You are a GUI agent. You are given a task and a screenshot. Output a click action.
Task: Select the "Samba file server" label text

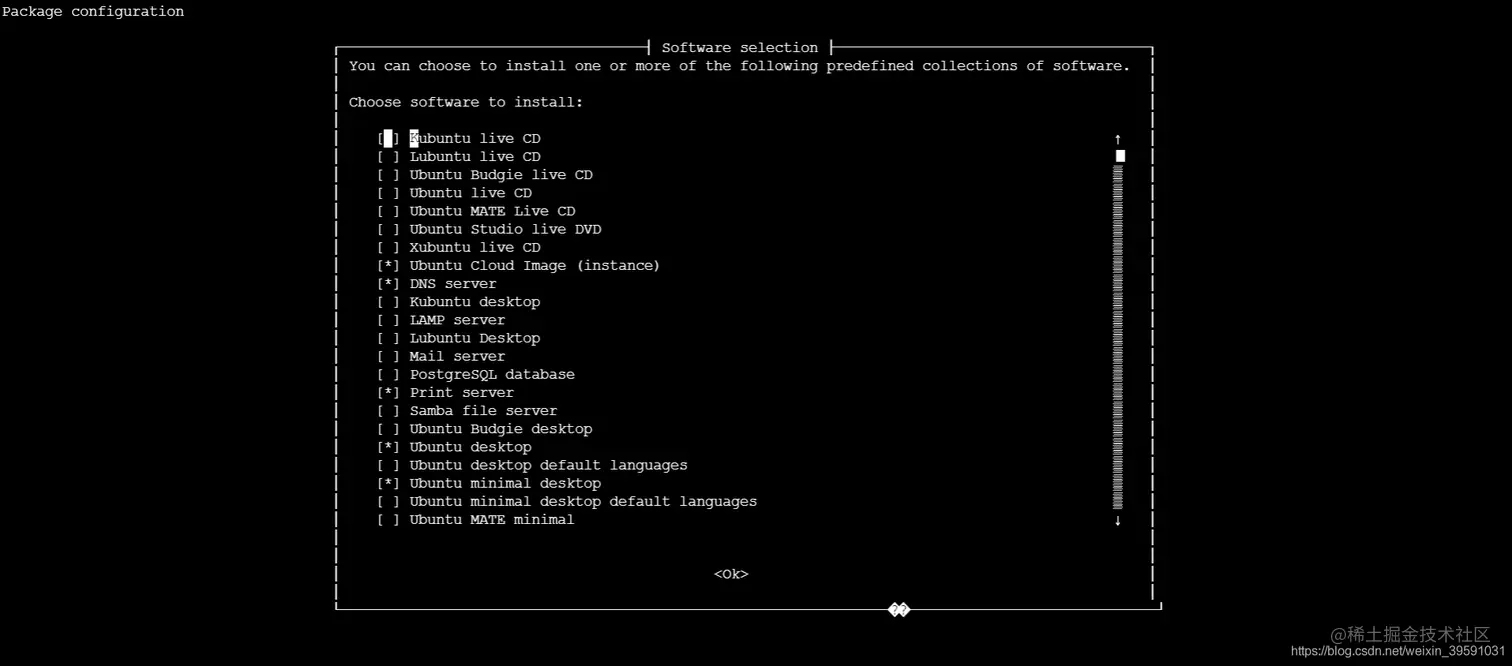tap(484, 411)
